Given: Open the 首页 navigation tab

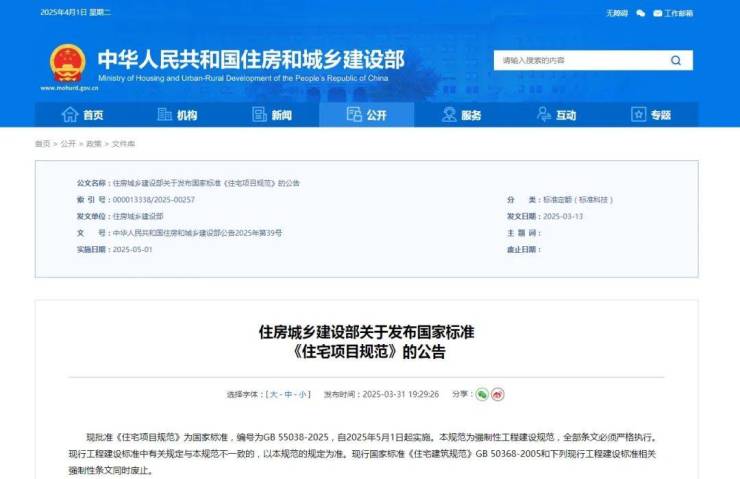Looking at the screenshot, I should (x=83, y=115).
